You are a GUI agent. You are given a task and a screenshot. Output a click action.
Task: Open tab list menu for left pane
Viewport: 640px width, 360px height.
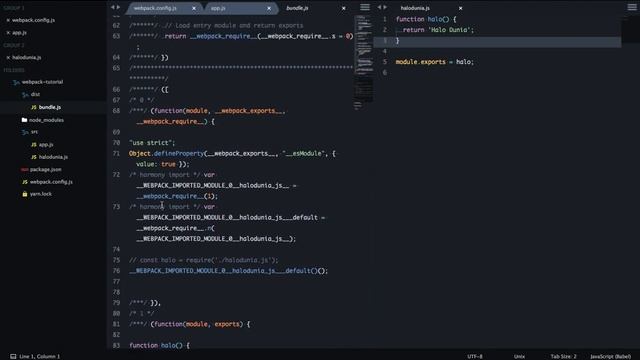click(365, 7)
